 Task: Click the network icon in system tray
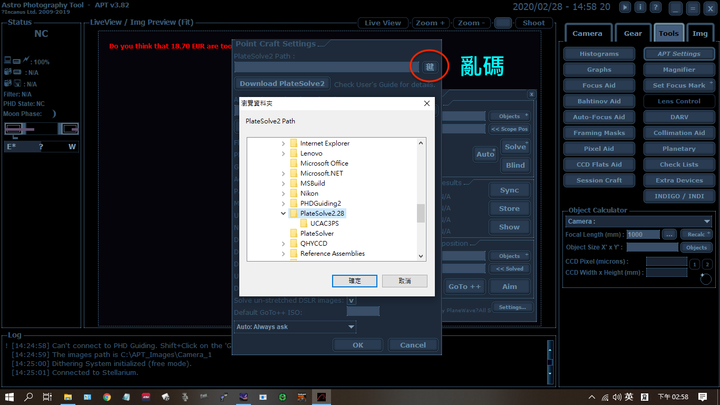tap(605, 397)
